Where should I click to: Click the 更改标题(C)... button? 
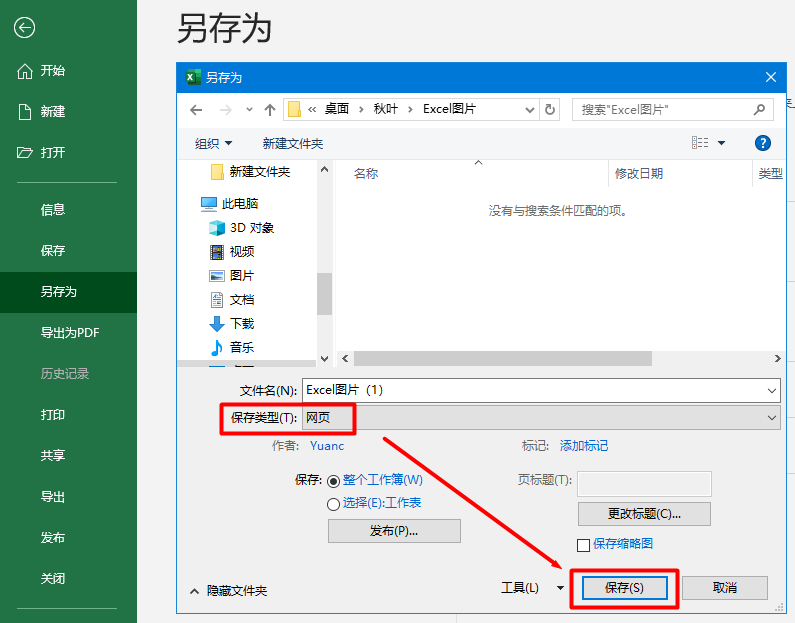(644, 514)
